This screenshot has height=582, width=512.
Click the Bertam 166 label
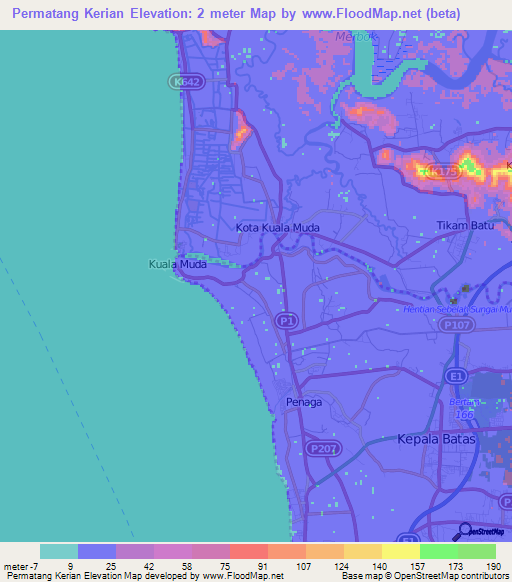(464, 408)
